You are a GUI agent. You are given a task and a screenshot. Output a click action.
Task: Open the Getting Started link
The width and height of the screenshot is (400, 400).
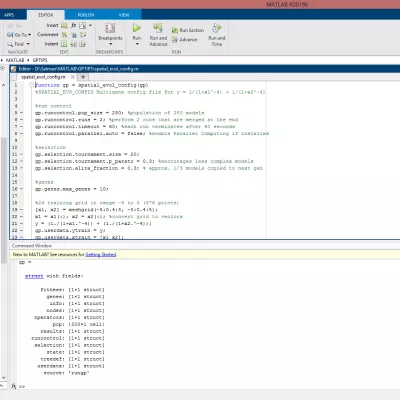point(101,255)
